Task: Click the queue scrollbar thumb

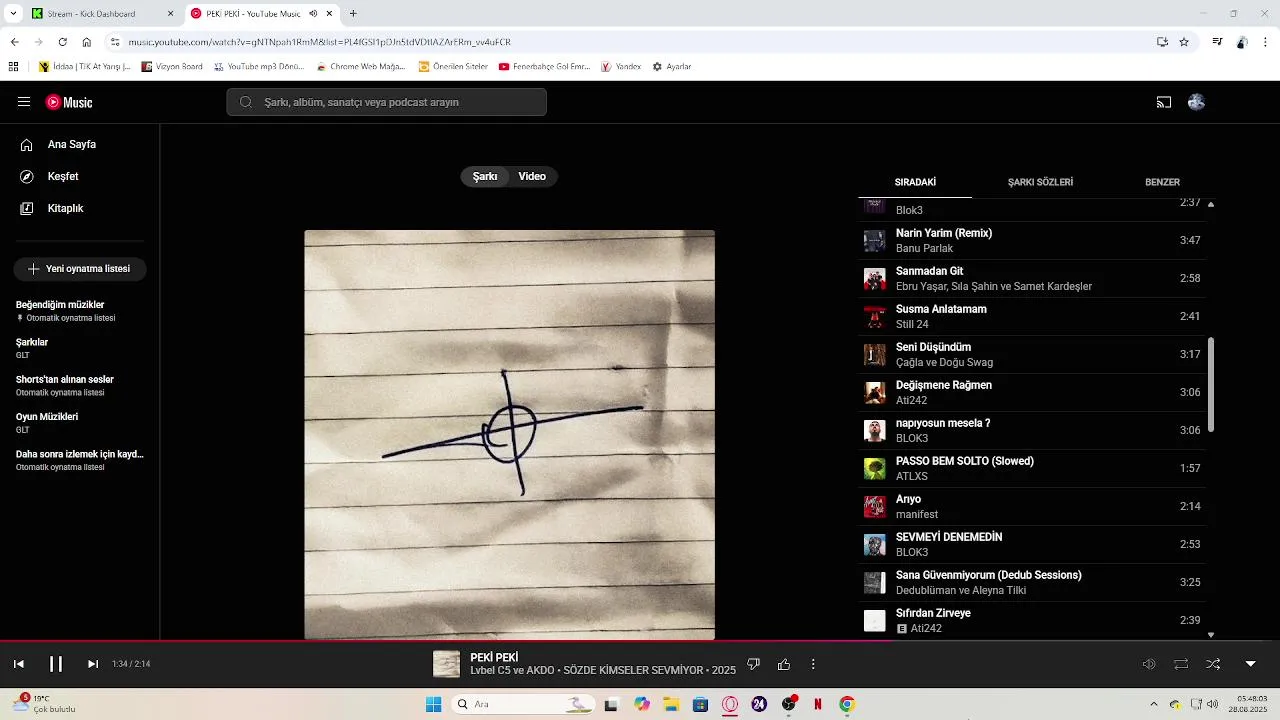Action: click(1211, 385)
